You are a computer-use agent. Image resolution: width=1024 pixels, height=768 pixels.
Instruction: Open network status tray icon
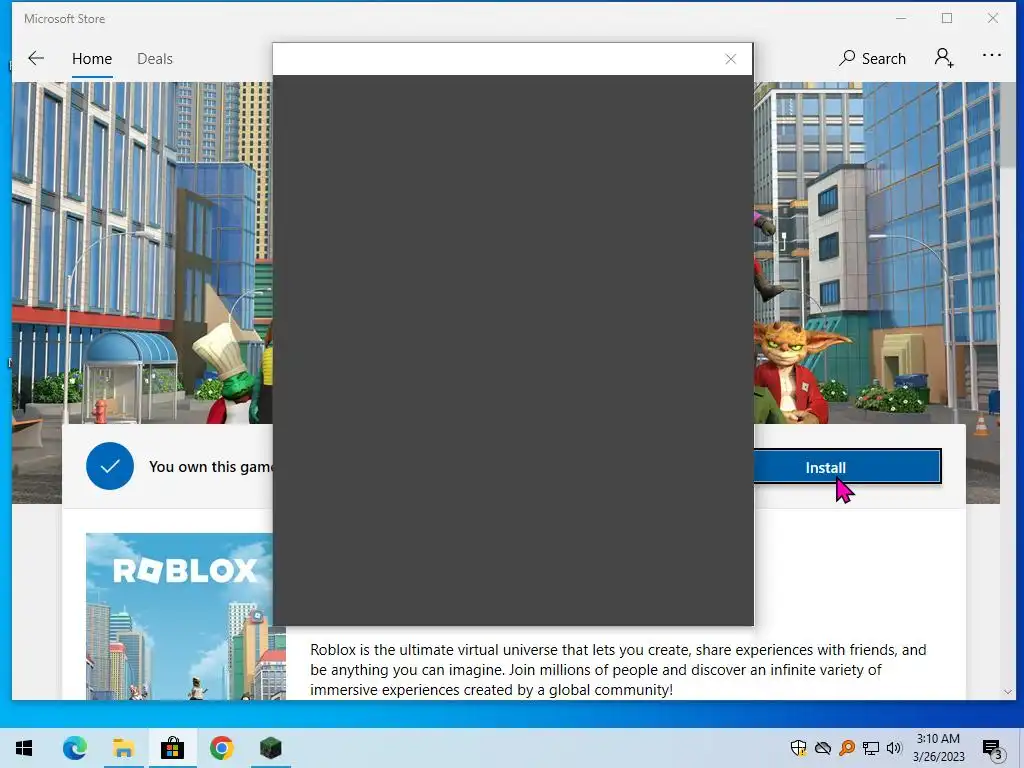pyautogui.click(x=871, y=748)
